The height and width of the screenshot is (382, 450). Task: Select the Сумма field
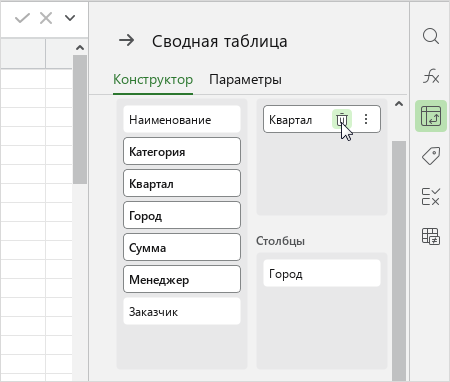tap(182, 247)
